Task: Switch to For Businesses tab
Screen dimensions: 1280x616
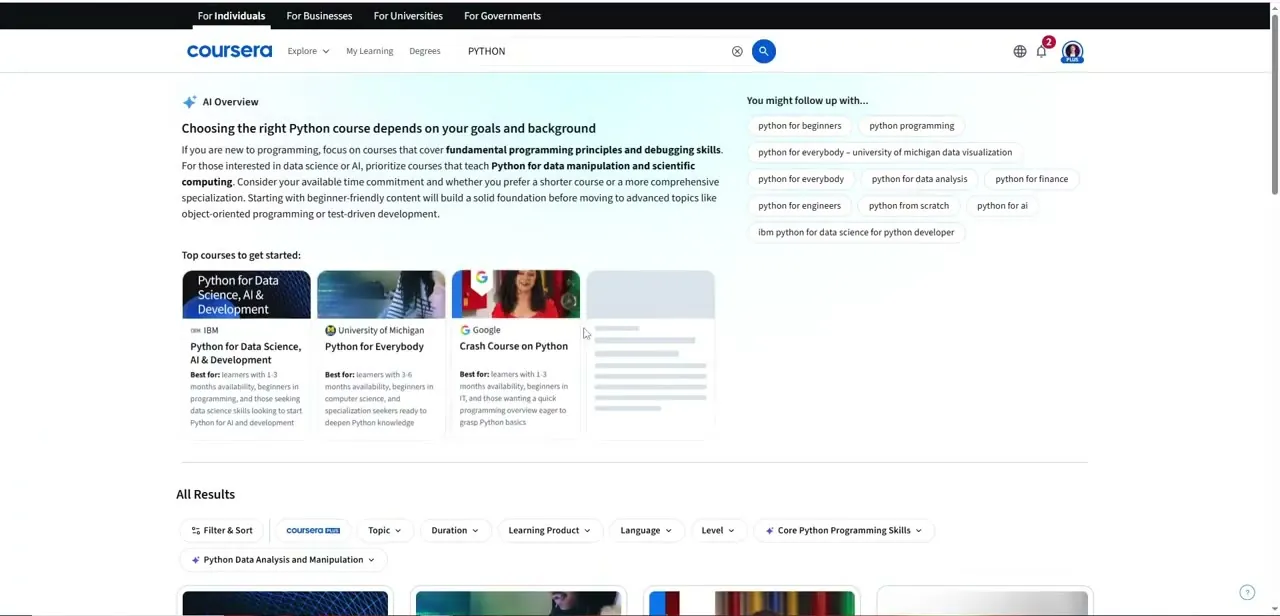Action: [319, 16]
